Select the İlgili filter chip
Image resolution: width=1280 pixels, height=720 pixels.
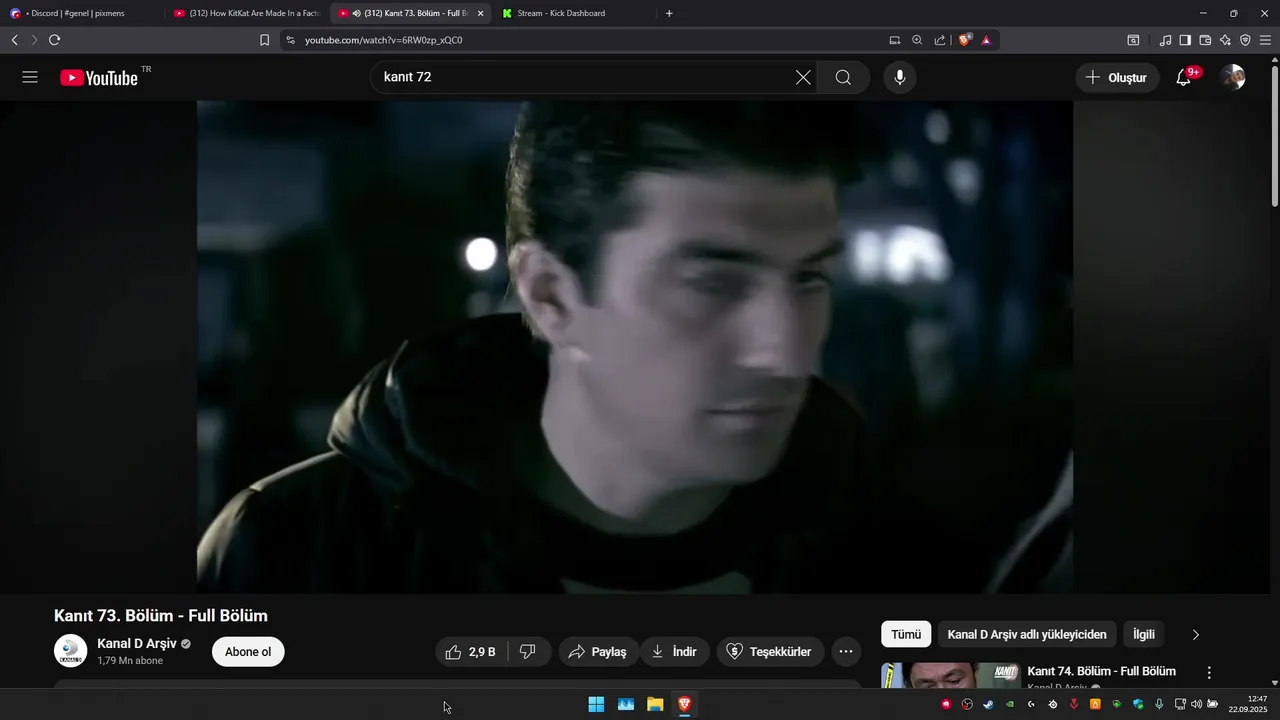[x=1144, y=634]
